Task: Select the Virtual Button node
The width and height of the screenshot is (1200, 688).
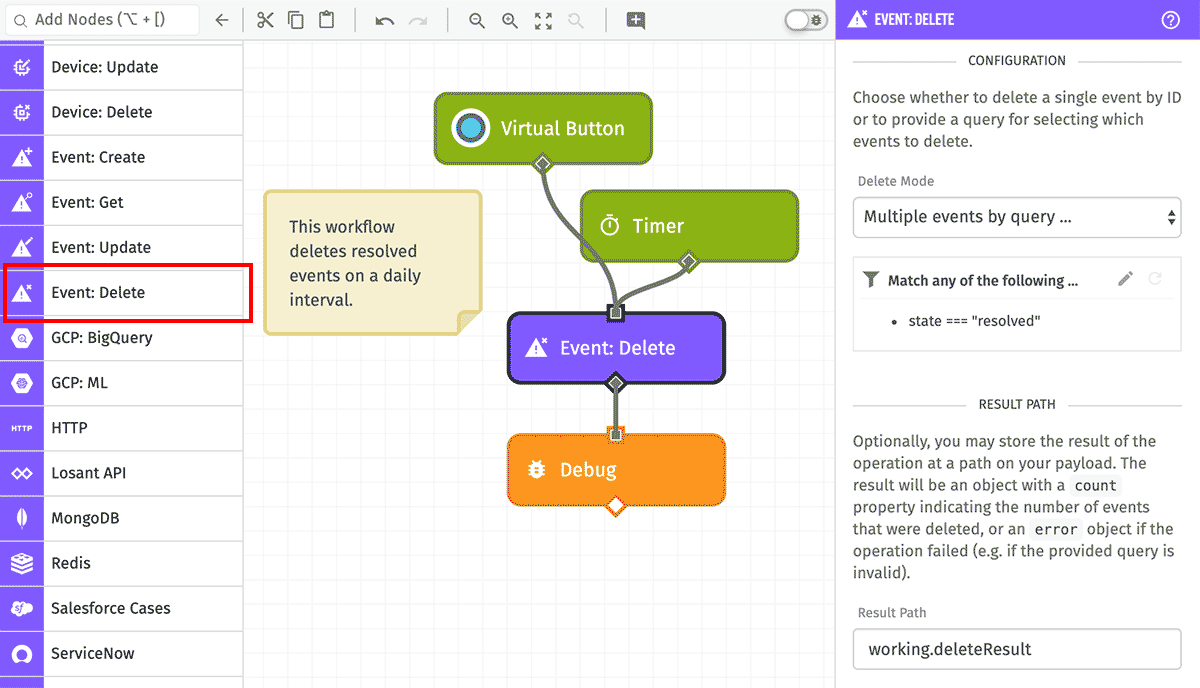Action: click(543, 128)
